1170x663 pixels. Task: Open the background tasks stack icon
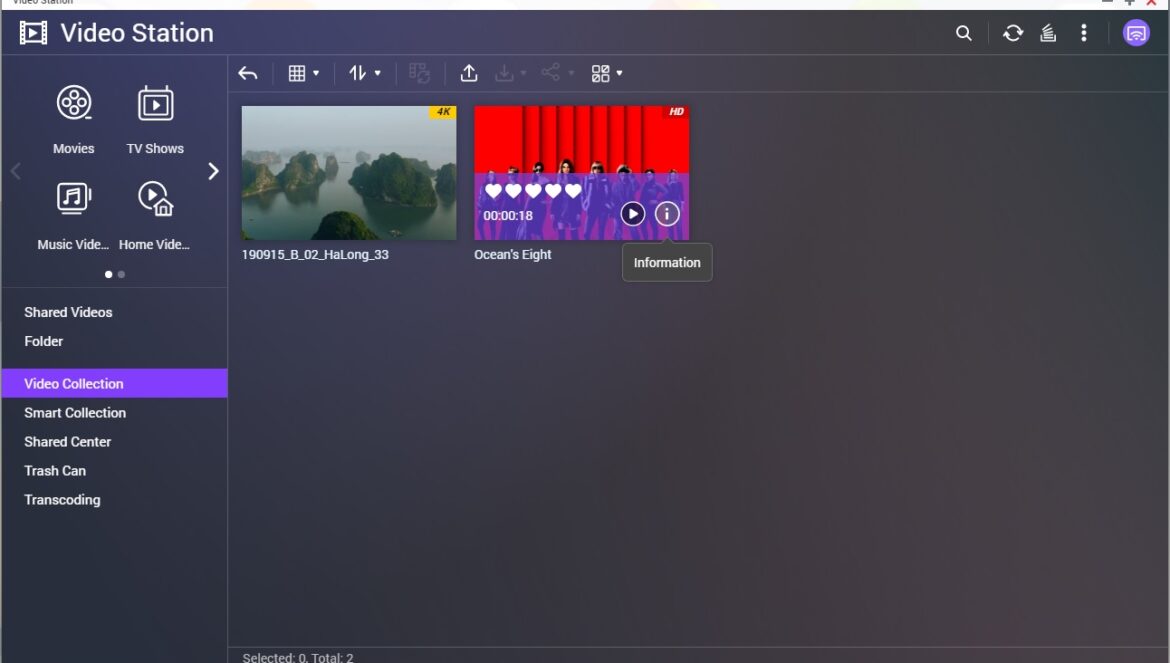click(1048, 33)
